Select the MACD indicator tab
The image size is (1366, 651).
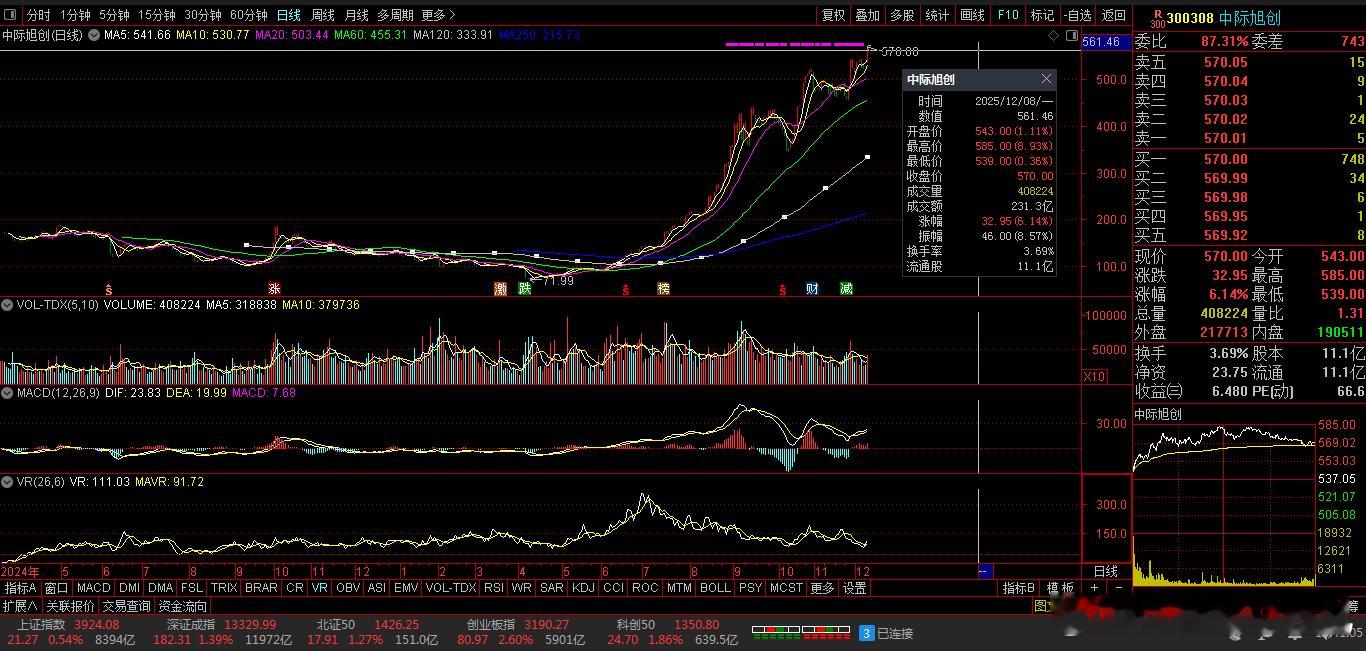pos(93,588)
